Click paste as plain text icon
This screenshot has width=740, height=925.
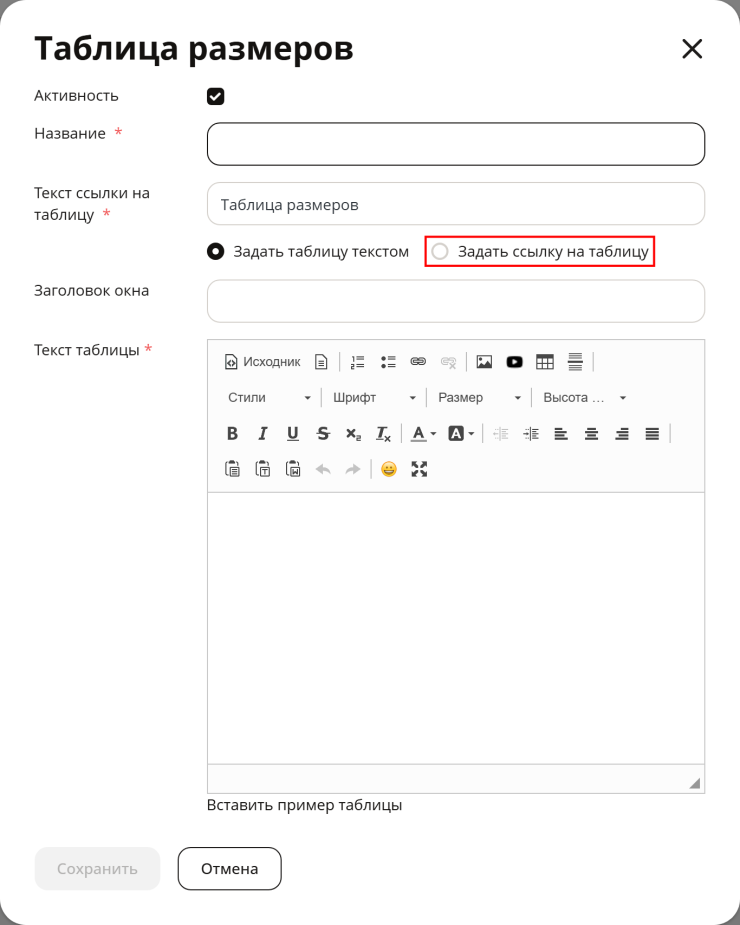pyautogui.click(x=263, y=470)
